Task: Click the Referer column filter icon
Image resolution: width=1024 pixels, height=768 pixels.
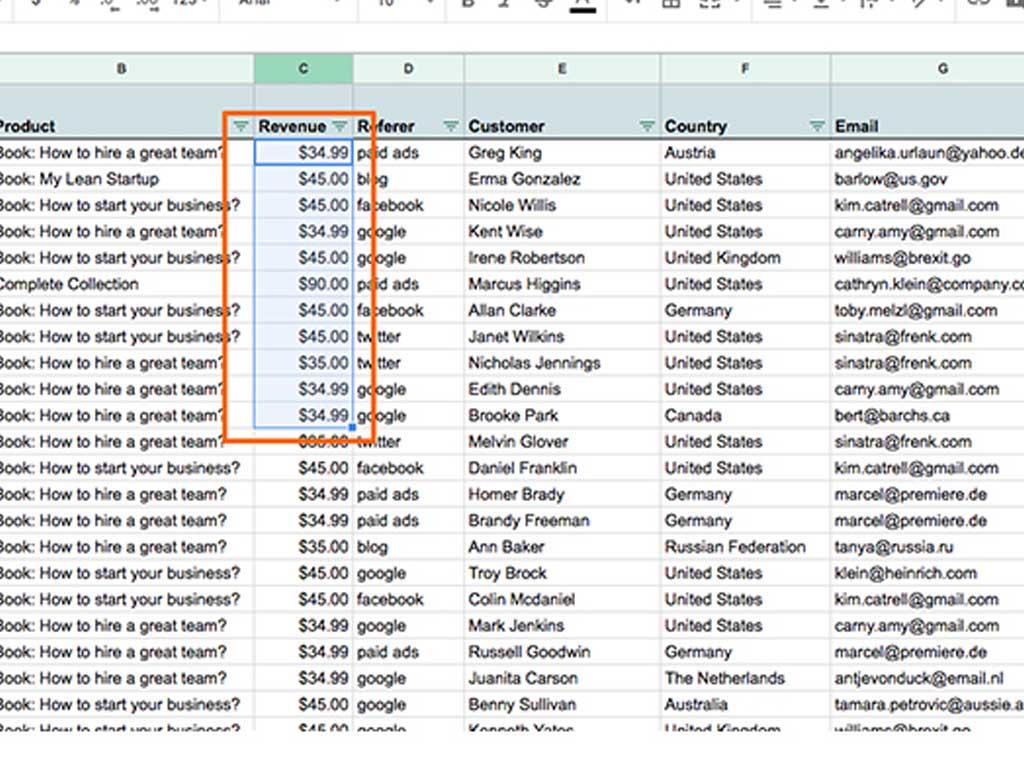Action: pos(451,126)
